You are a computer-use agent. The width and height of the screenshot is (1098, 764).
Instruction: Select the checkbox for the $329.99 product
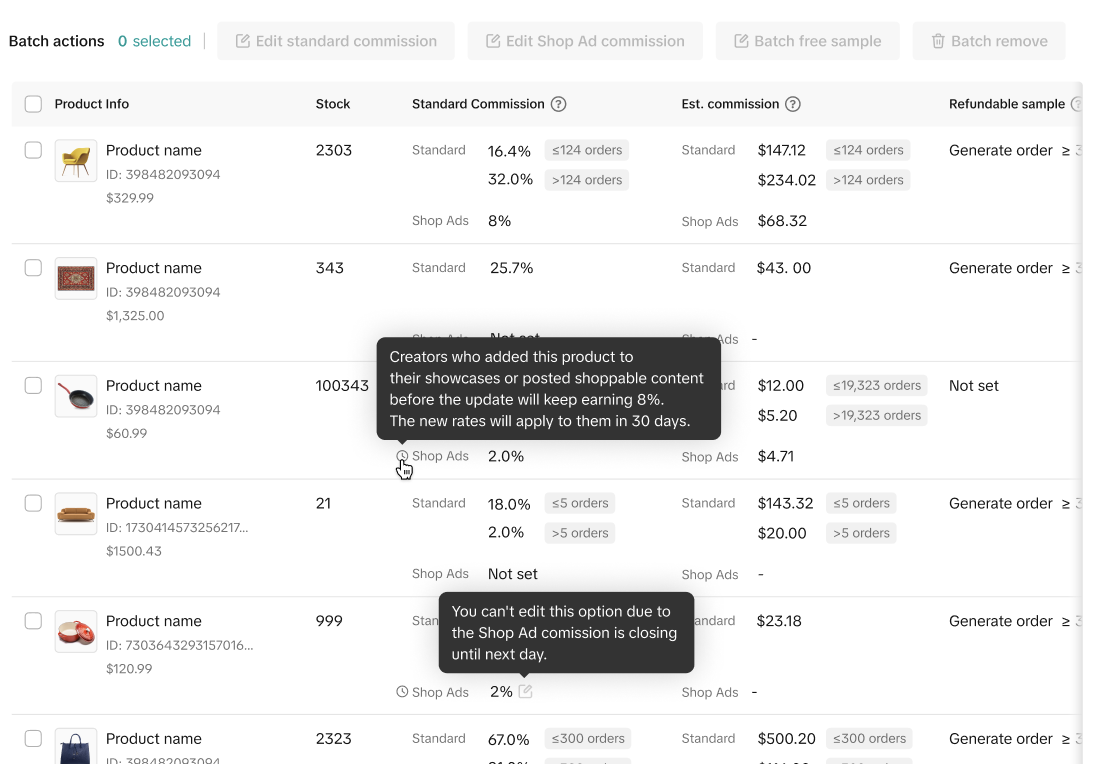point(33,150)
